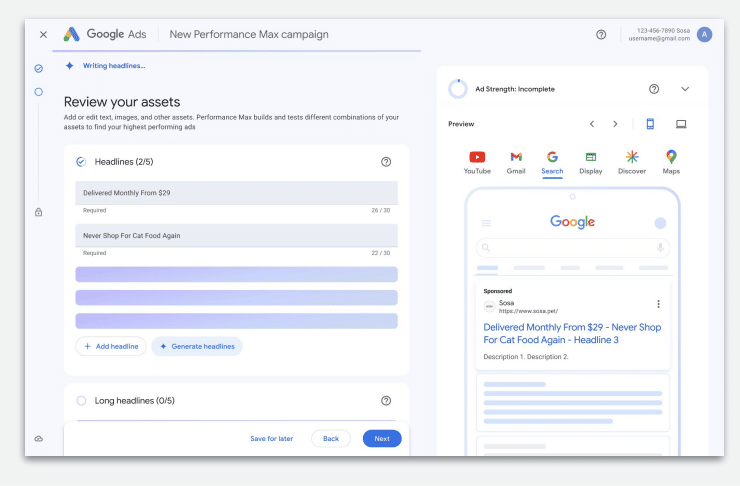Click the Google Ads logo
740x486 pixels.
point(105,34)
